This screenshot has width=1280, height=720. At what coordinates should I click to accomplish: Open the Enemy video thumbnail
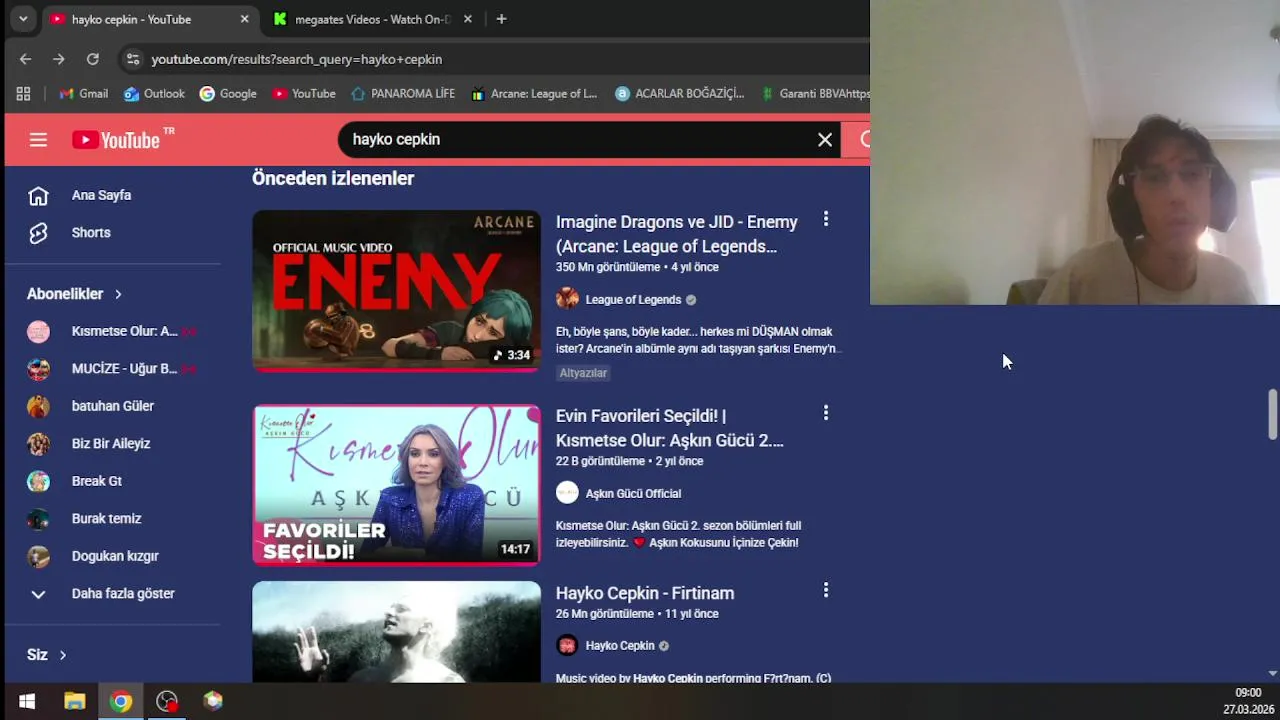(x=396, y=290)
